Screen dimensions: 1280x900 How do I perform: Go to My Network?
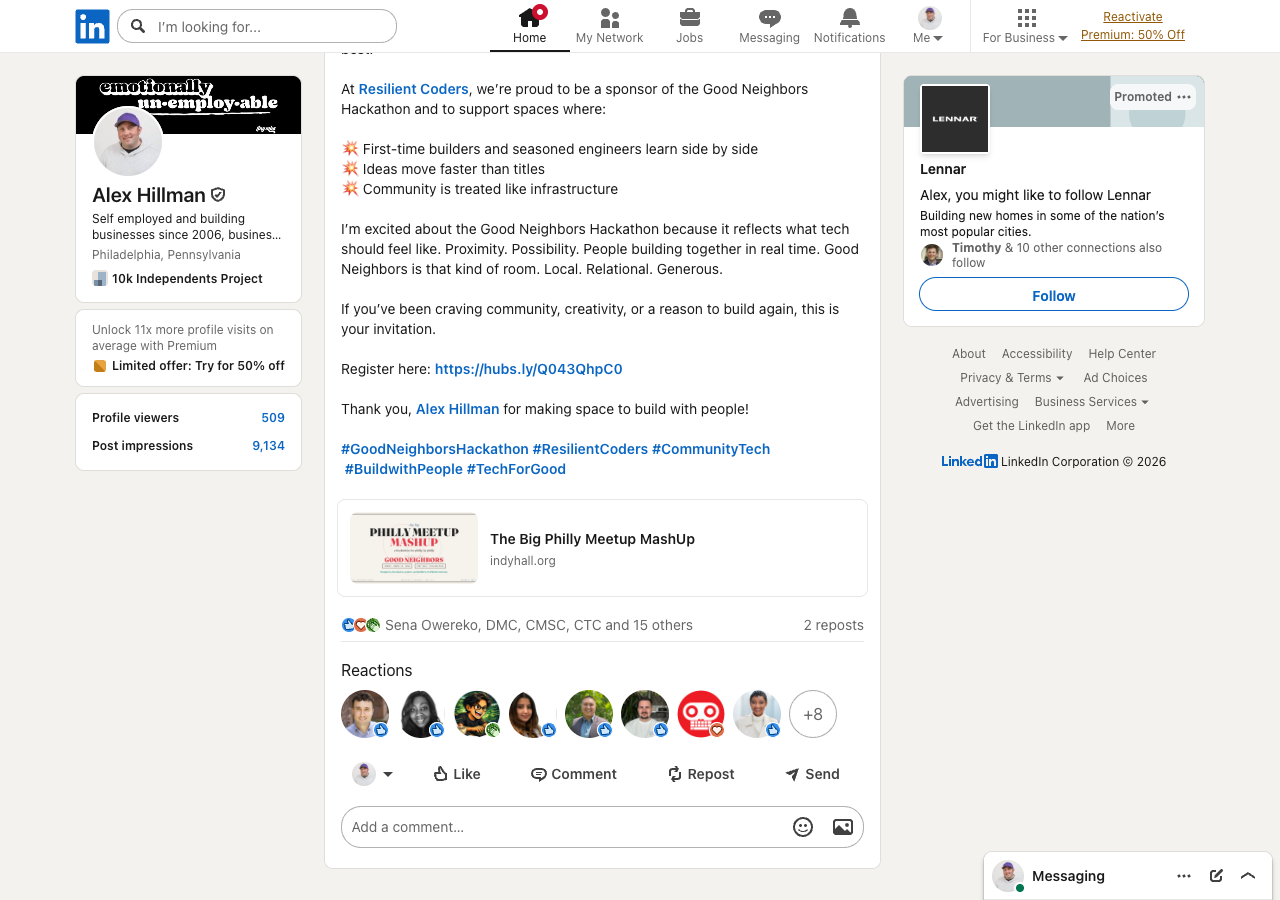click(x=609, y=26)
